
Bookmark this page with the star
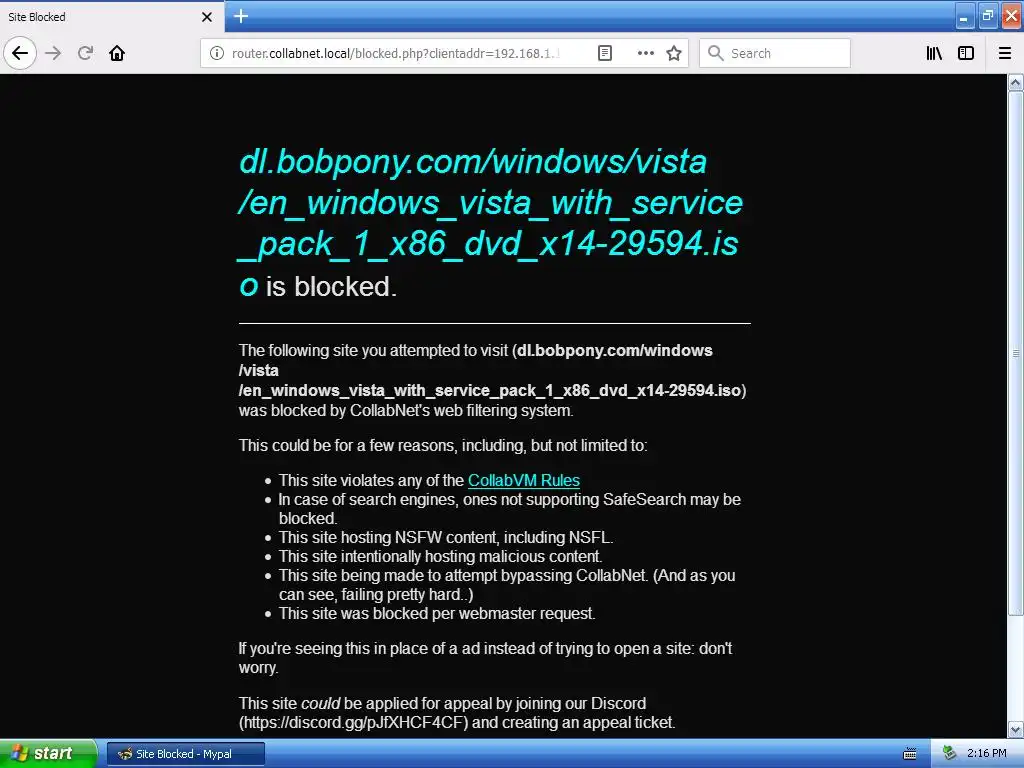[x=674, y=53]
